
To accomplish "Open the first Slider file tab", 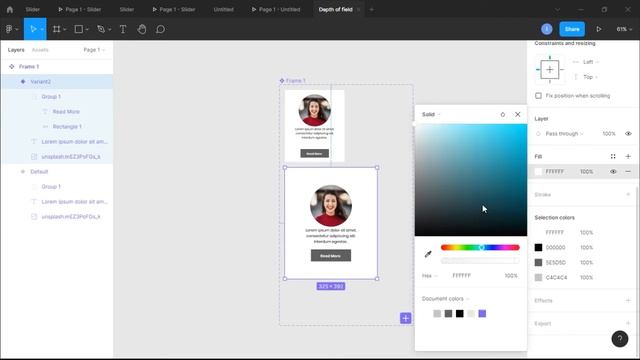I will pyautogui.click(x=33, y=9).
